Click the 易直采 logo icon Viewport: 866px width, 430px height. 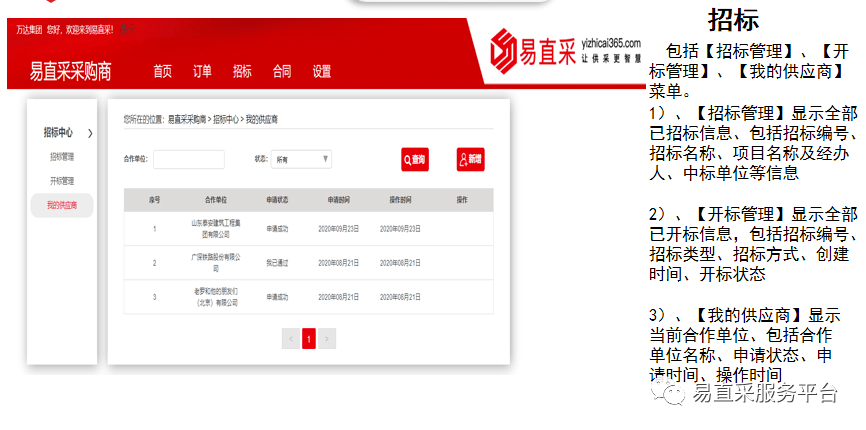click(x=504, y=52)
